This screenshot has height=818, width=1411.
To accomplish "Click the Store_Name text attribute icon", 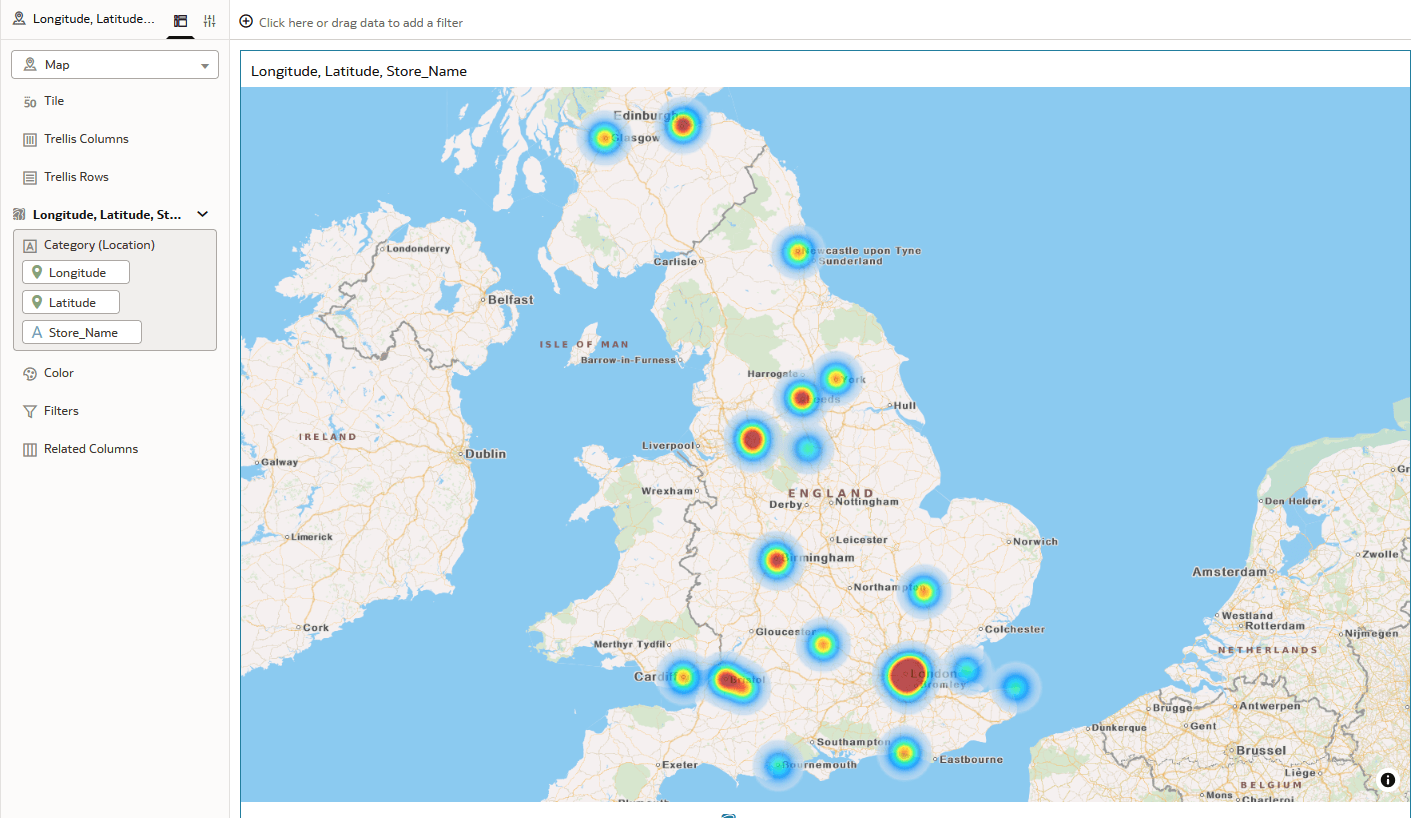I will pos(37,333).
